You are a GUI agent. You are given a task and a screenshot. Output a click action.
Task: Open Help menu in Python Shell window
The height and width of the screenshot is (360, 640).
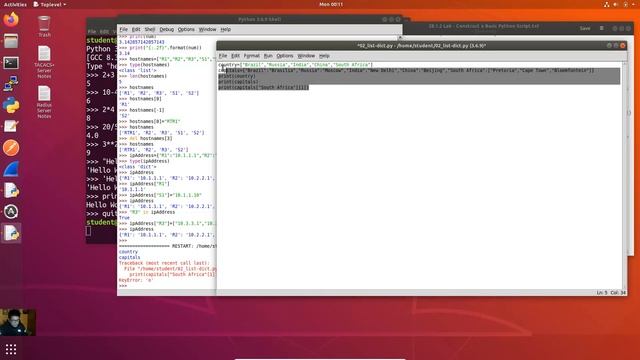pyautogui.click(x=226, y=29)
